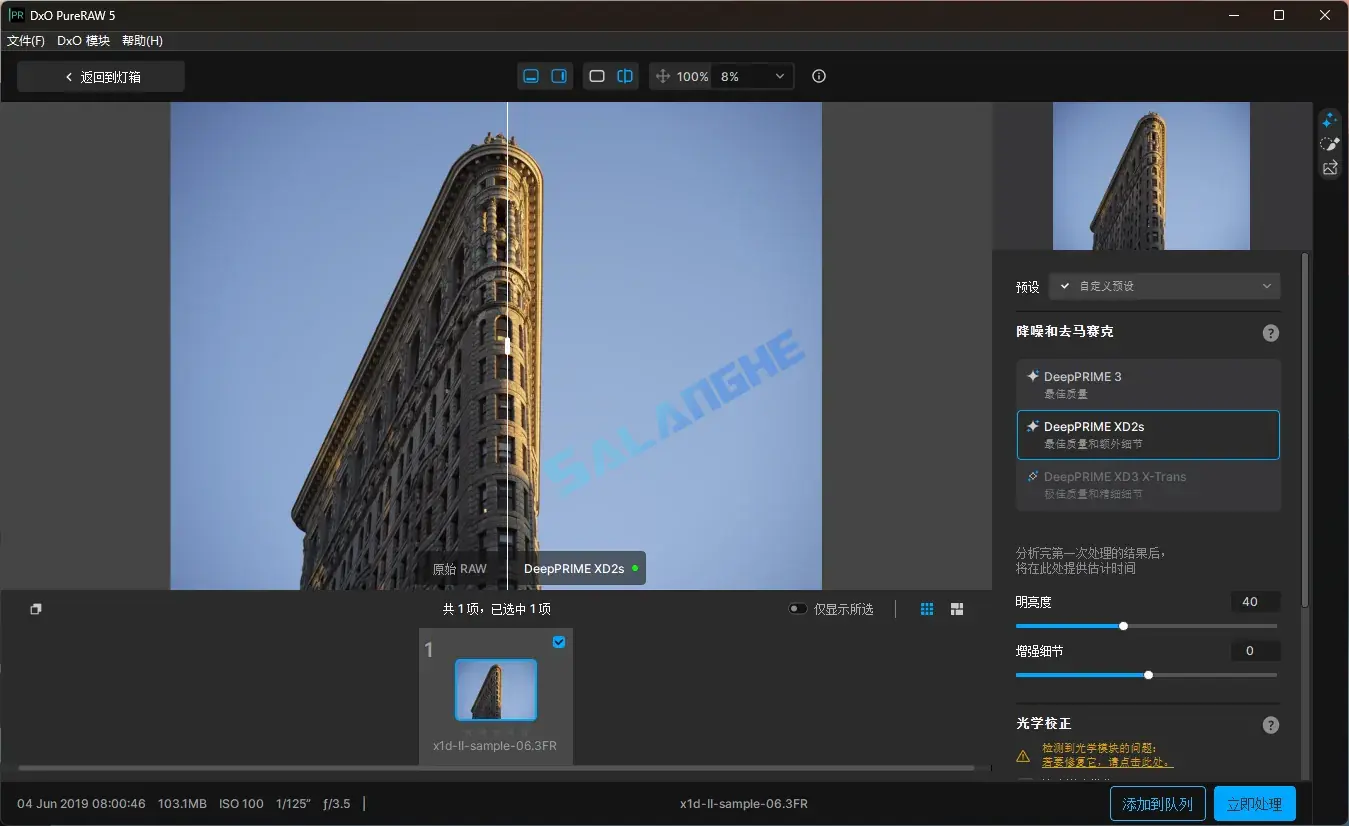
Task: Switch to the small grid view icon
Action: [x=926, y=608]
